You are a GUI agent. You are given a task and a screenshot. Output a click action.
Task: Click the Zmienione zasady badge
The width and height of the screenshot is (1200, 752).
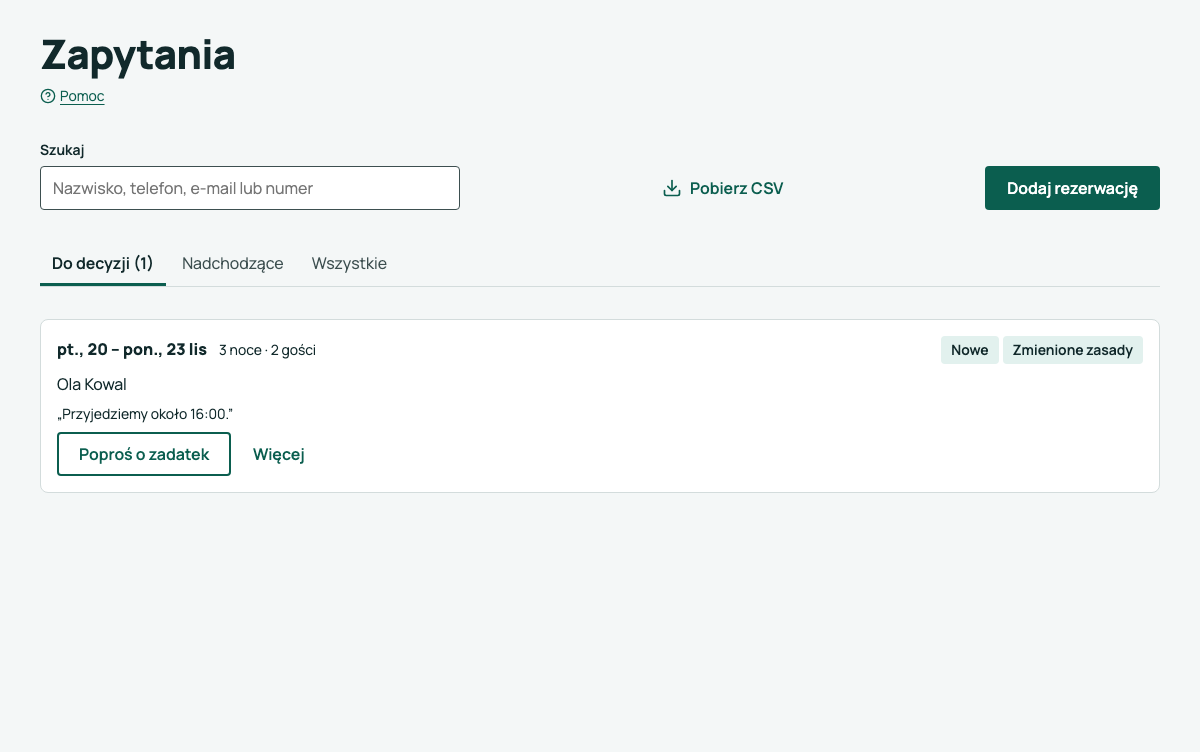1073,350
